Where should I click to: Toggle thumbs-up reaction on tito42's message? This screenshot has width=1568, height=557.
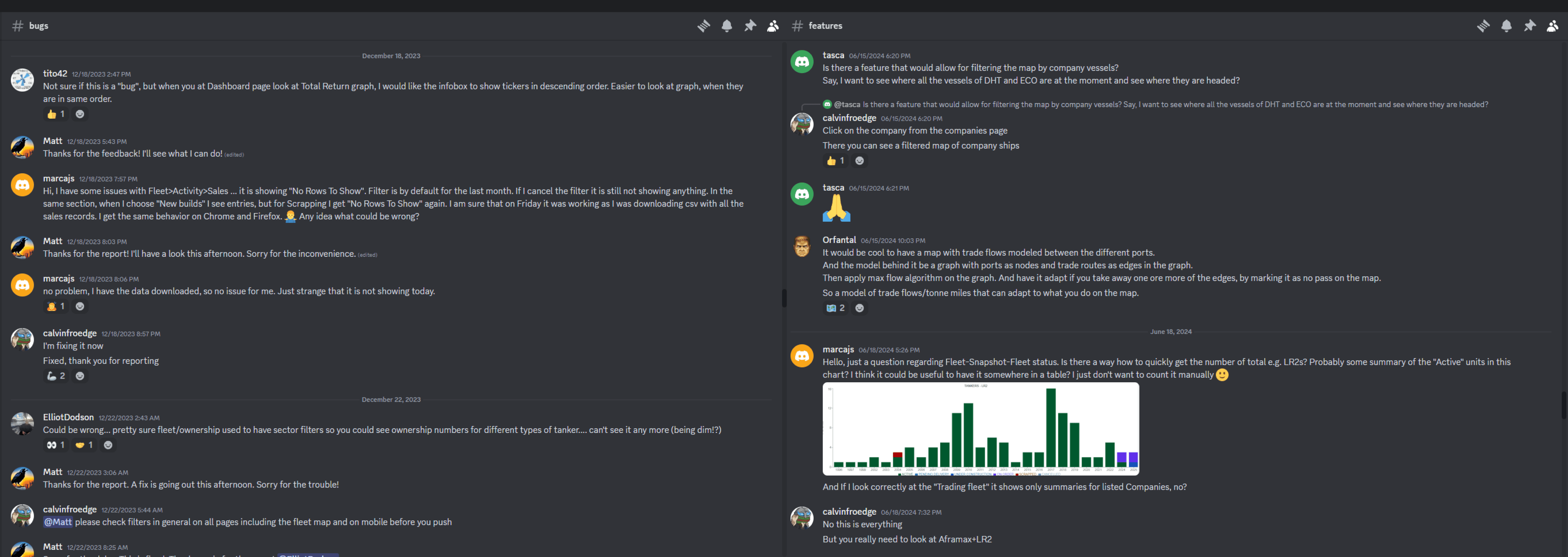[55, 114]
